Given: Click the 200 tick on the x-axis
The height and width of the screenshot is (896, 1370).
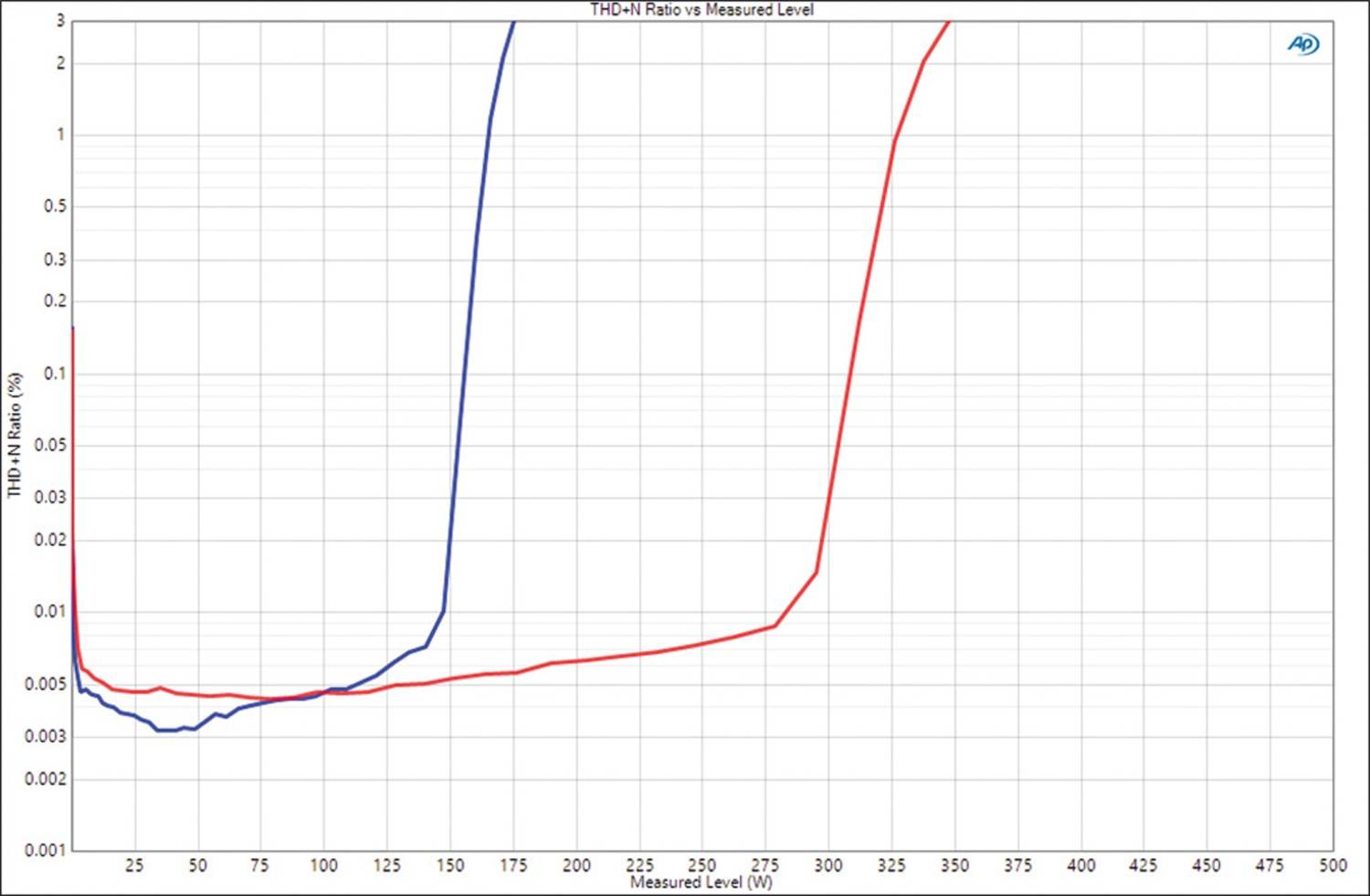Looking at the screenshot, I should coord(576,865).
